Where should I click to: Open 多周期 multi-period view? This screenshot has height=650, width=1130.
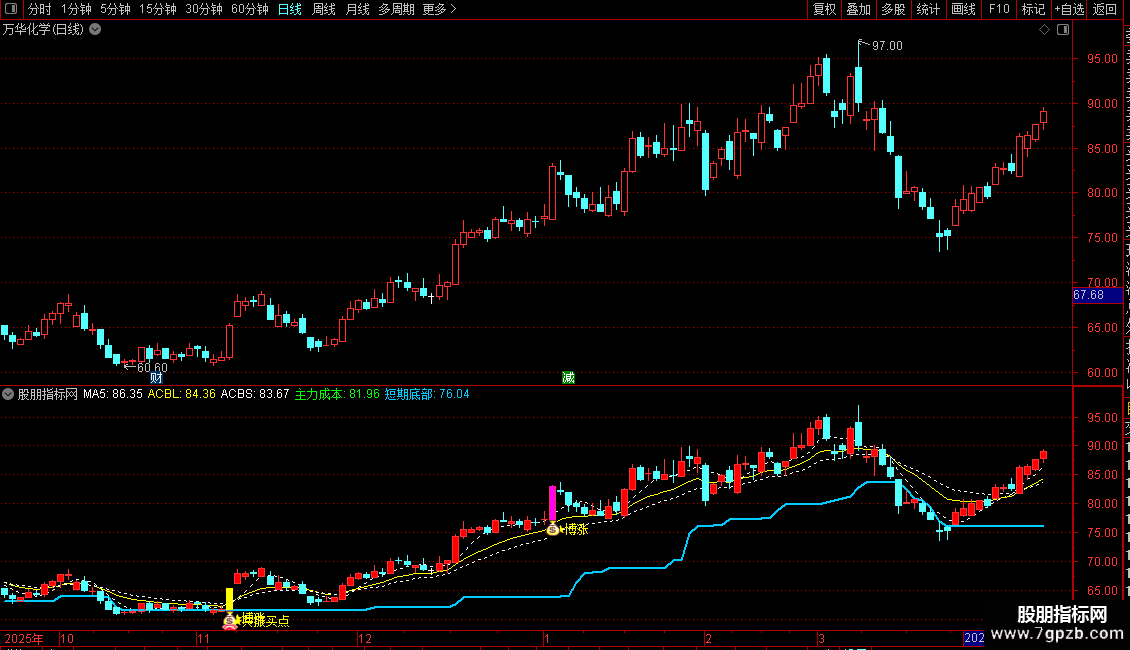point(396,9)
